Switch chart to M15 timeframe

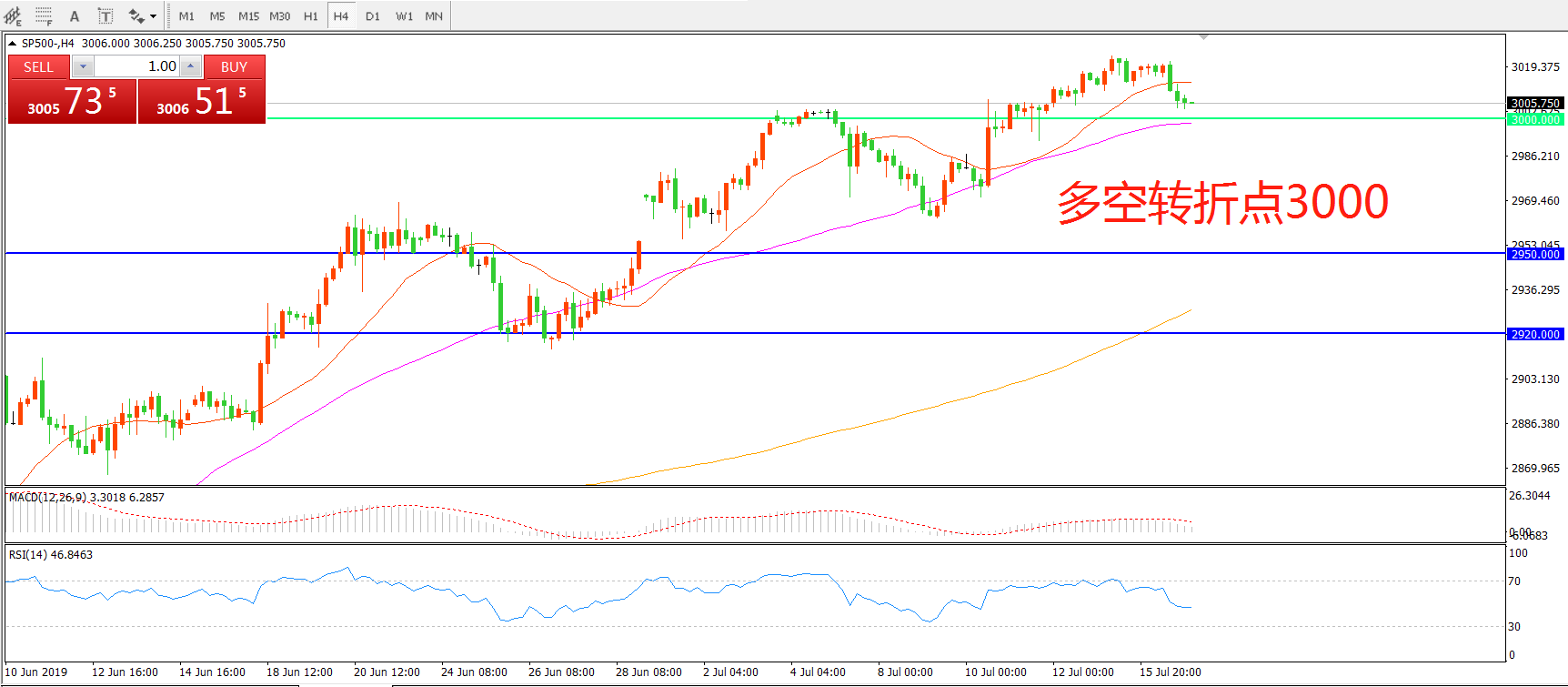coord(248,16)
